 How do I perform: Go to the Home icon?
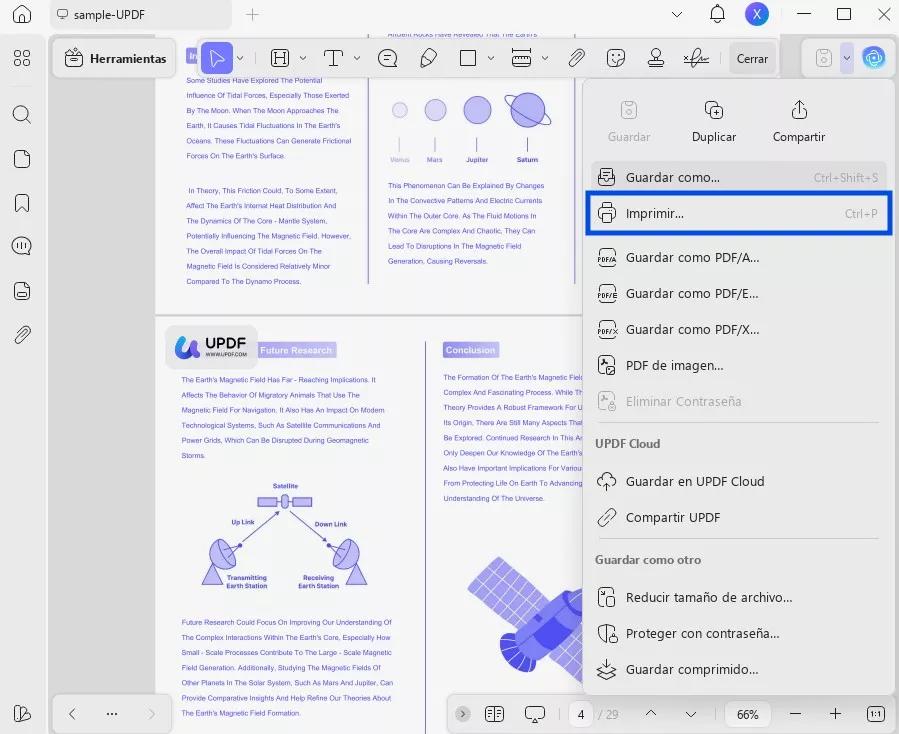pyautogui.click(x=22, y=14)
